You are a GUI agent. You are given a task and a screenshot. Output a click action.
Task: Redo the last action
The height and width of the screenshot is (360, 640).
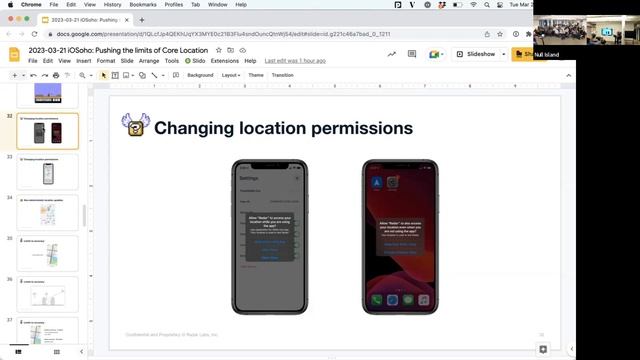tap(44, 75)
